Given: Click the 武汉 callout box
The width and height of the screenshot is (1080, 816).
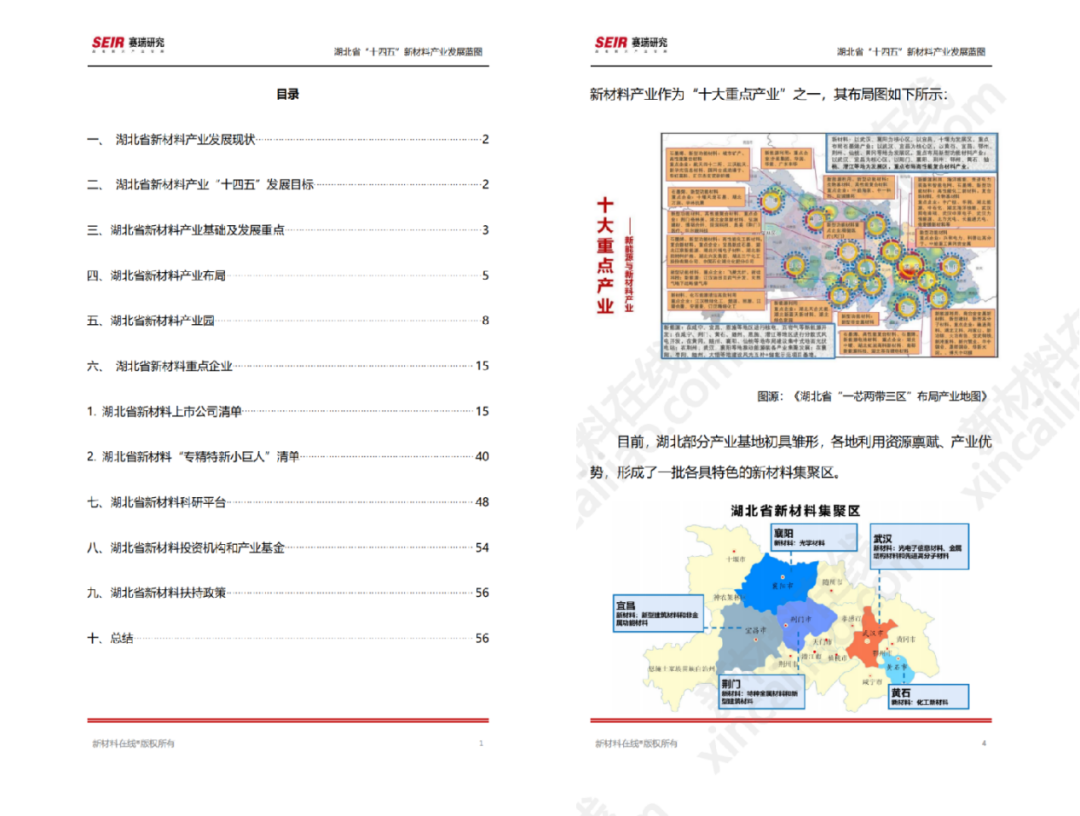Looking at the screenshot, I should point(920,546).
